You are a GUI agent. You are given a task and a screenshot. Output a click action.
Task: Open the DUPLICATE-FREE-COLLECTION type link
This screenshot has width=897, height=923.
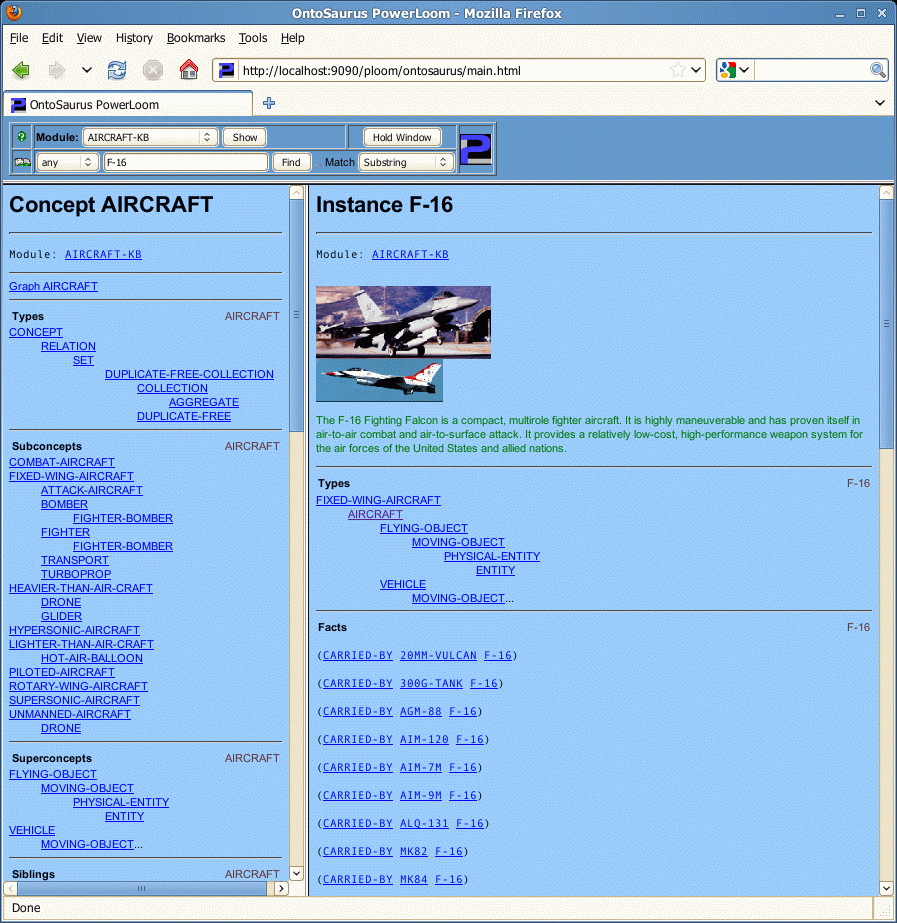pos(189,374)
